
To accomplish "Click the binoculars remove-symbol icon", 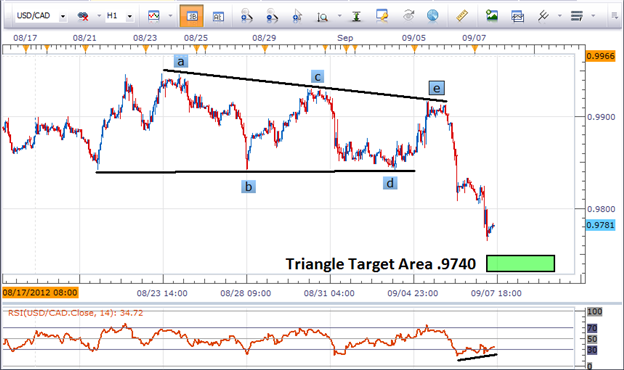I will point(83,16).
